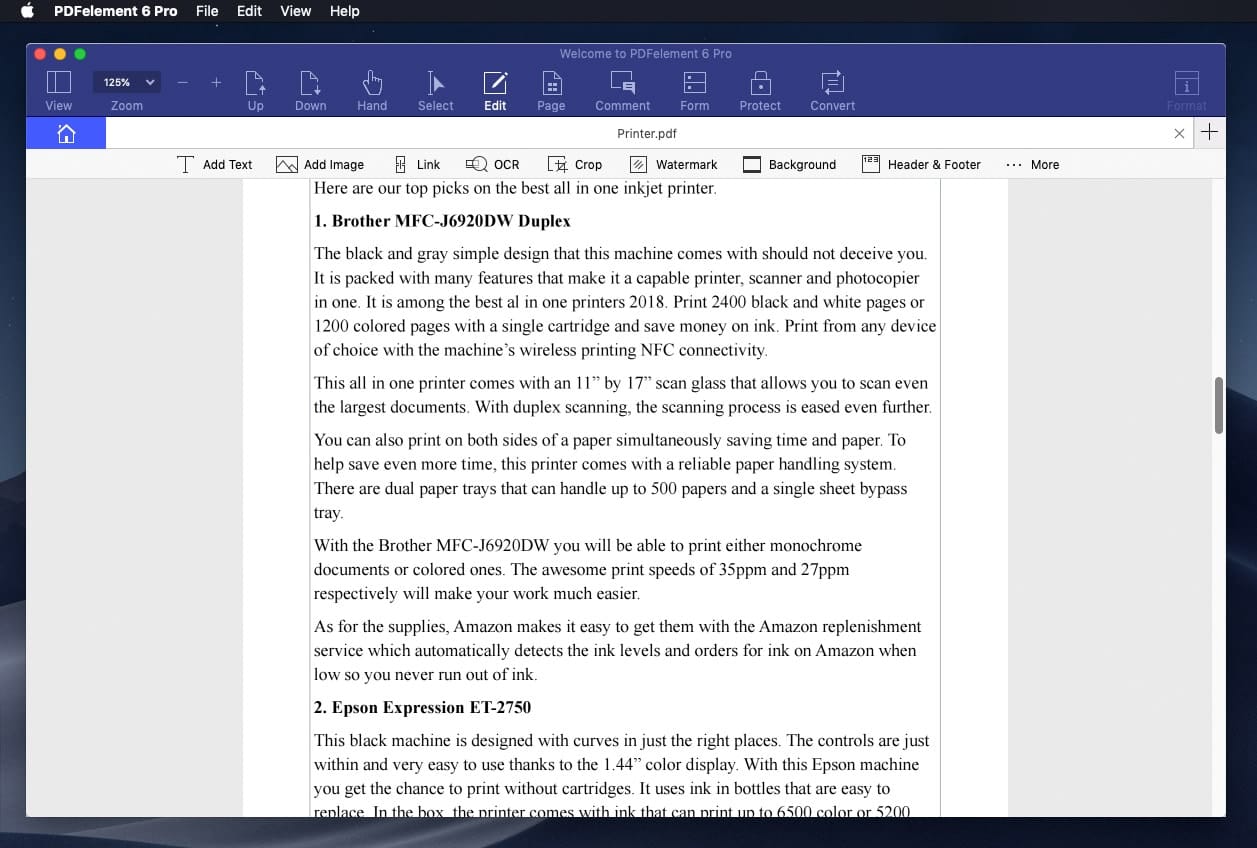Open the File menu
This screenshot has width=1257, height=848.
click(207, 11)
